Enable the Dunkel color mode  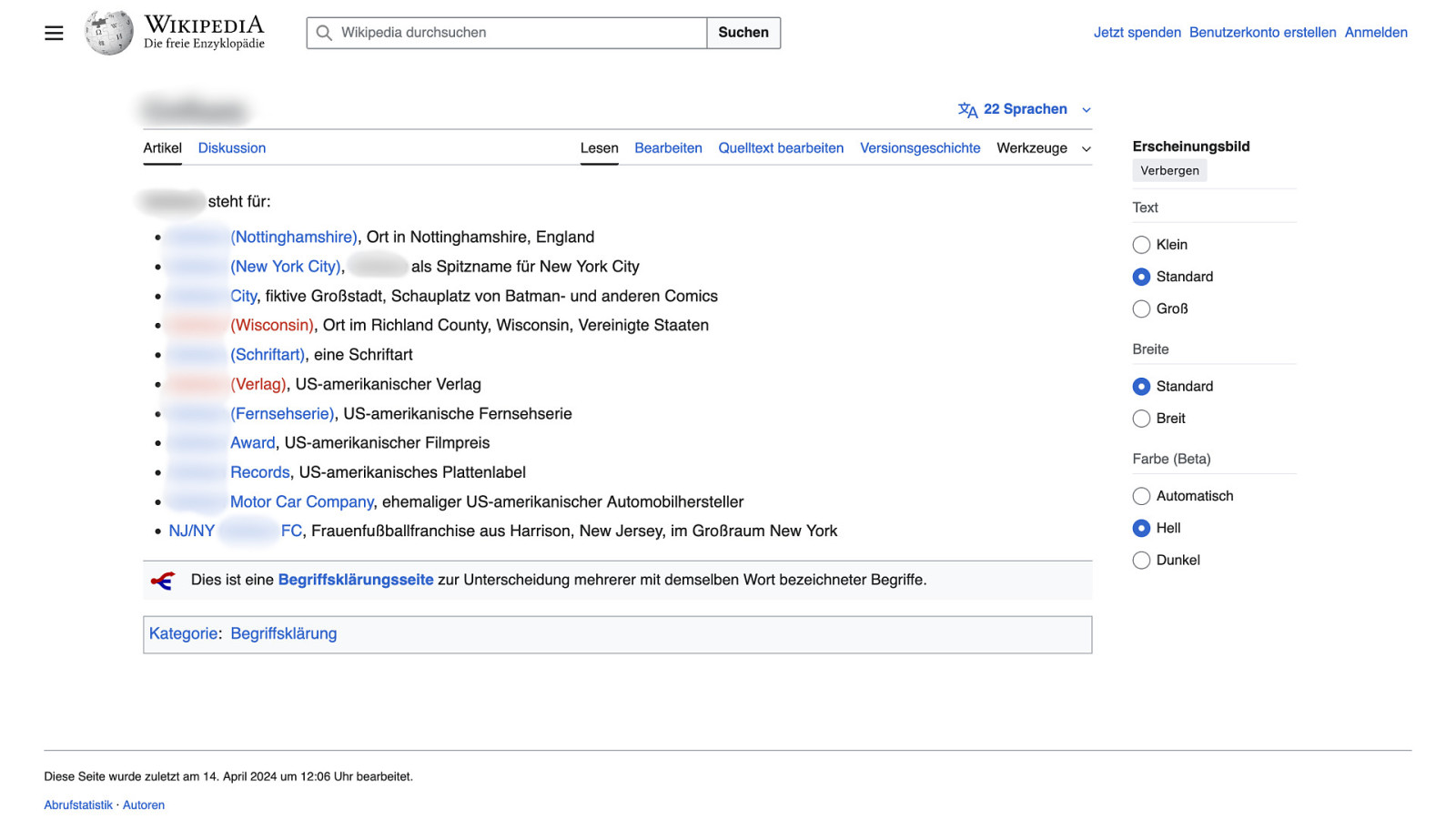(x=1141, y=561)
